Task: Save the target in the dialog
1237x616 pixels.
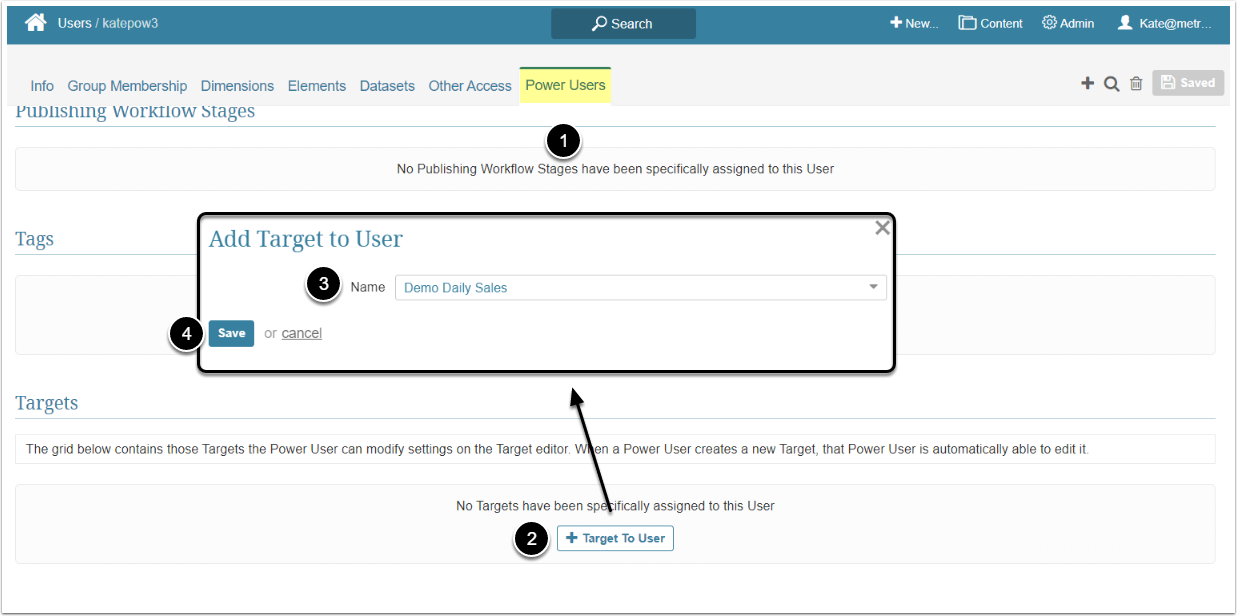Action: click(x=231, y=333)
